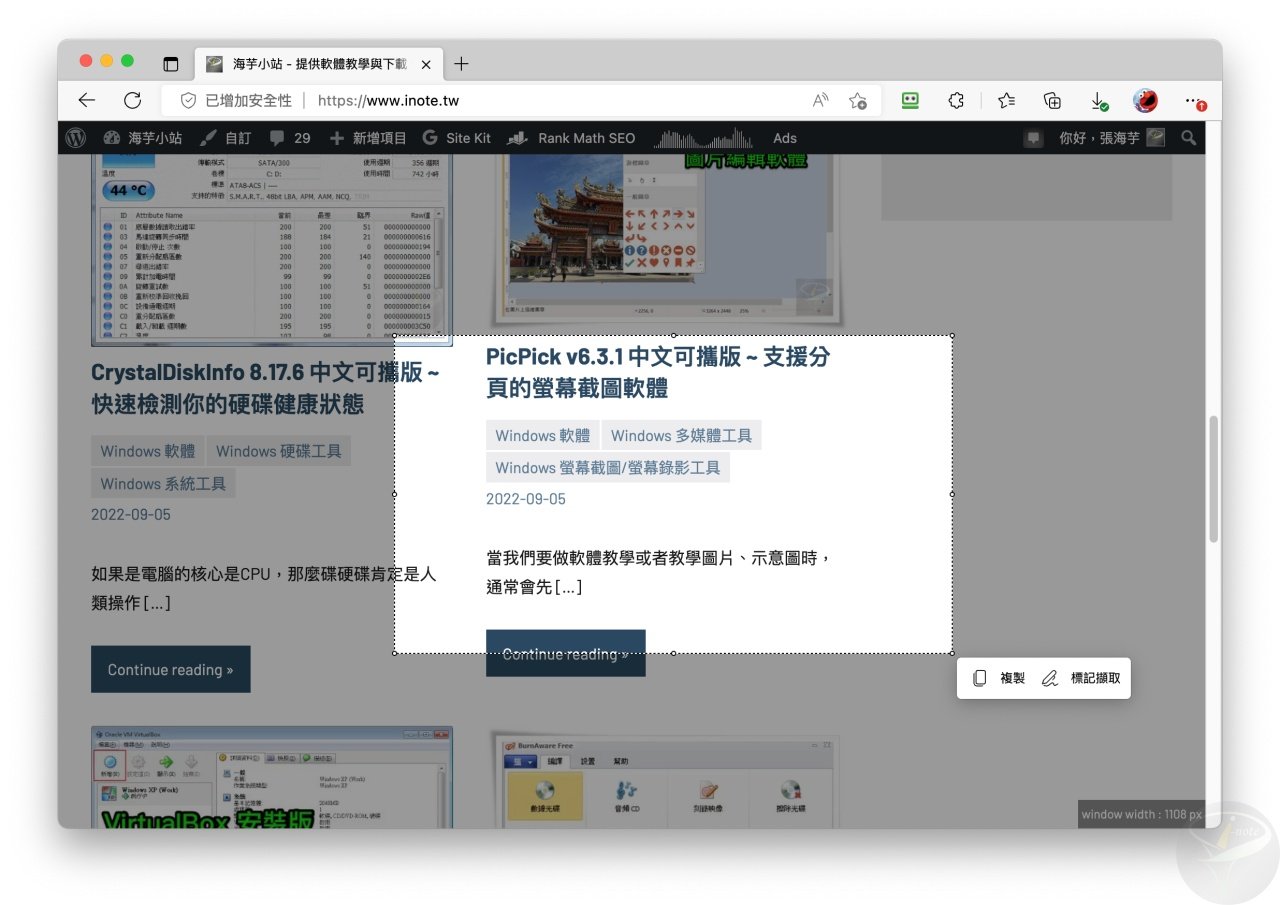Open Rank Math SEO from the admin bar
1280x905 pixels.
[572, 137]
